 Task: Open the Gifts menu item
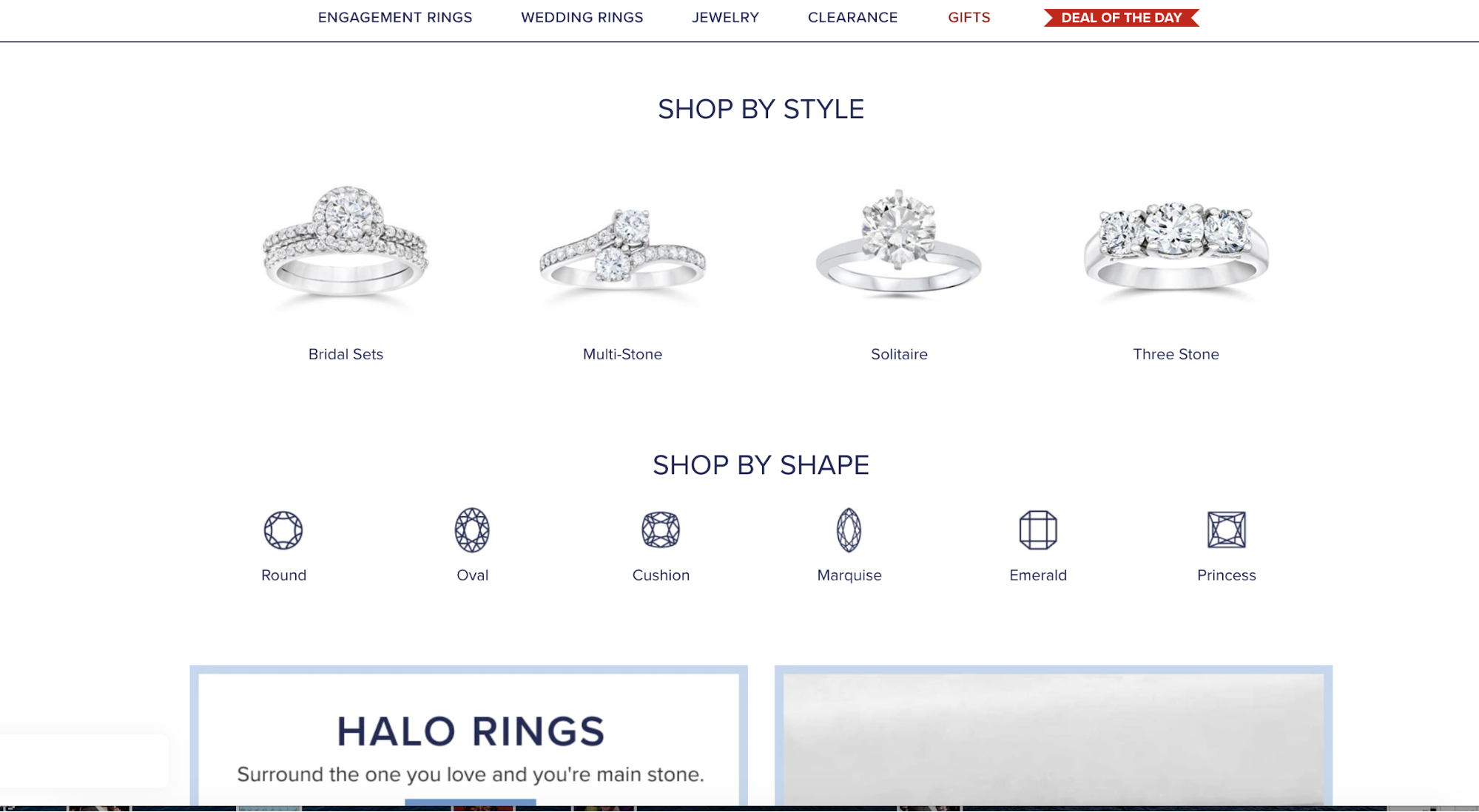tap(969, 18)
